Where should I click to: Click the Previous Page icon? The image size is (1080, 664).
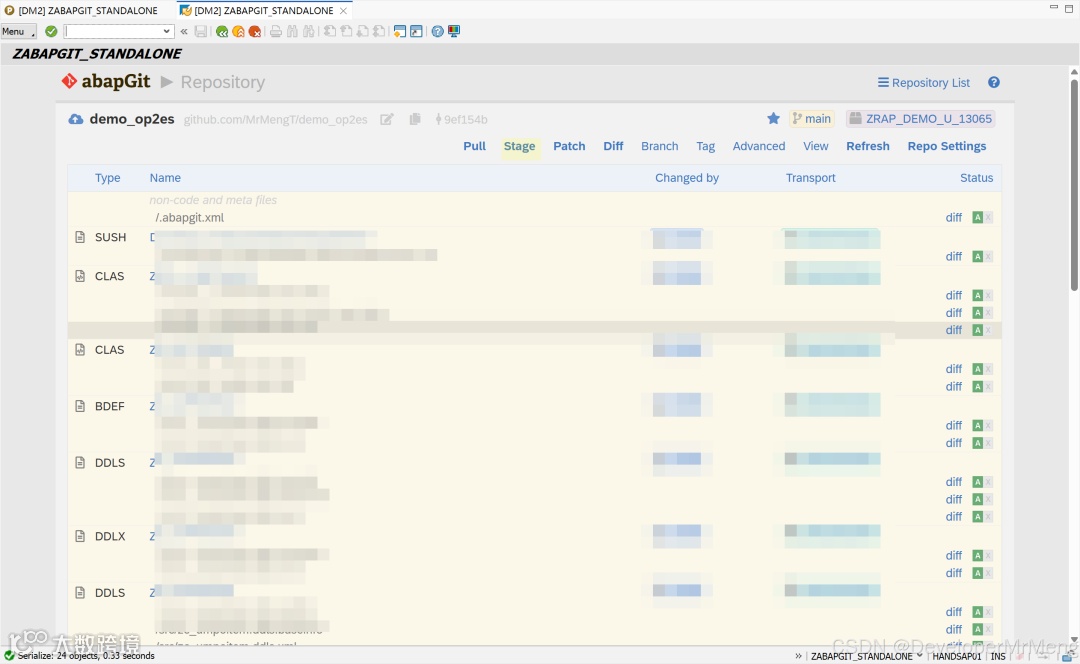pos(346,31)
